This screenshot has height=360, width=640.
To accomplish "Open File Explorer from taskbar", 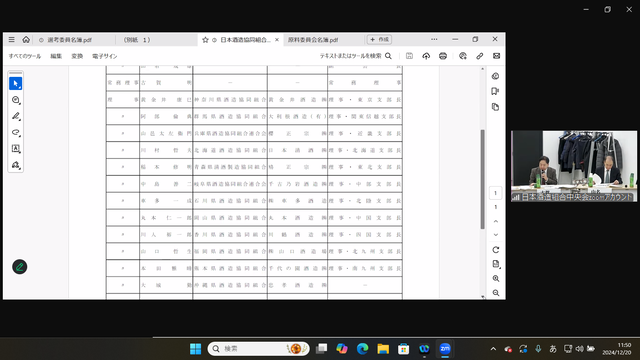I will (x=383, y=349).
